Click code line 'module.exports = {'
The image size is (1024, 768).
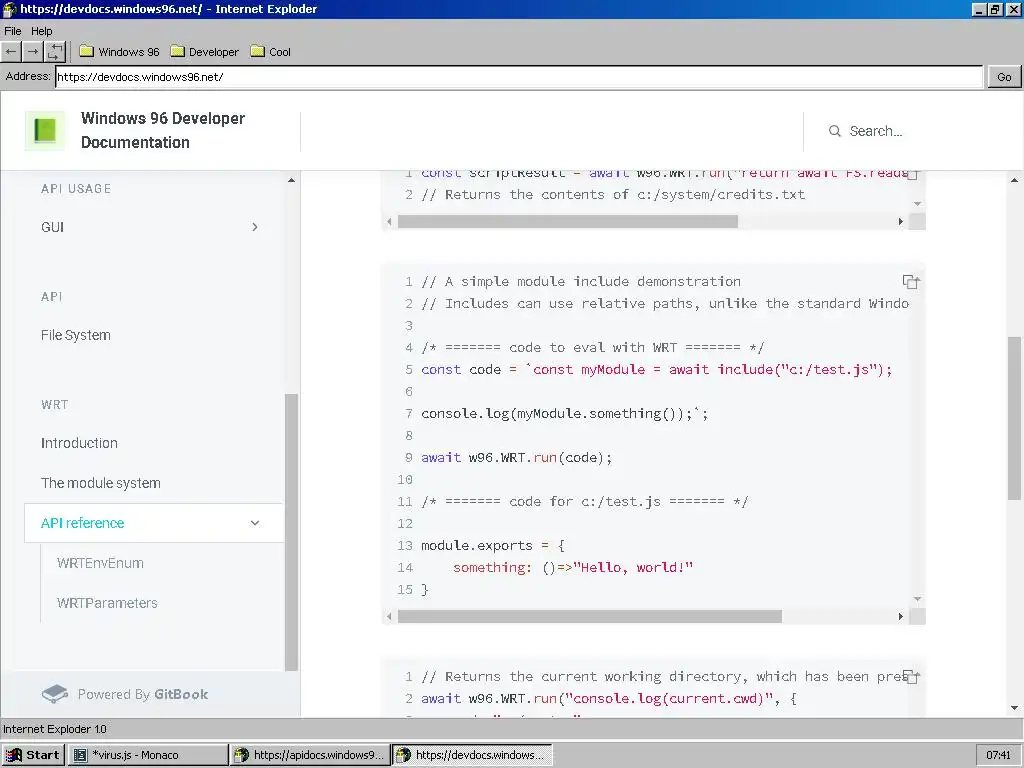click(x=493, y=545)
